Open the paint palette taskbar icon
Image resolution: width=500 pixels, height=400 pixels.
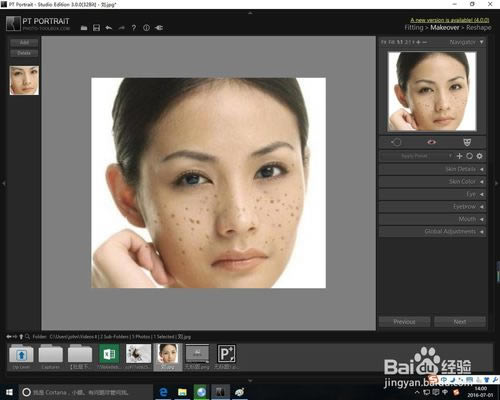coord(239,392)
